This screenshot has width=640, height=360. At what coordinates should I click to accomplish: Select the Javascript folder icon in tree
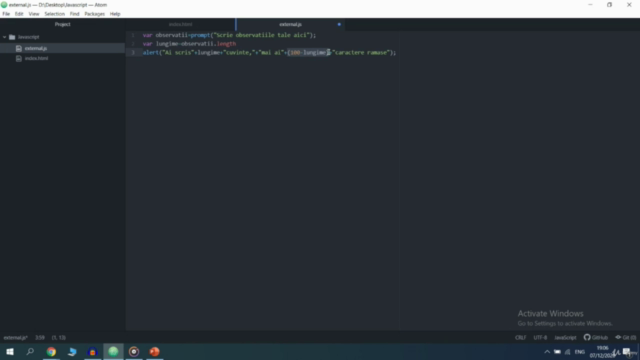click(12, 37)
